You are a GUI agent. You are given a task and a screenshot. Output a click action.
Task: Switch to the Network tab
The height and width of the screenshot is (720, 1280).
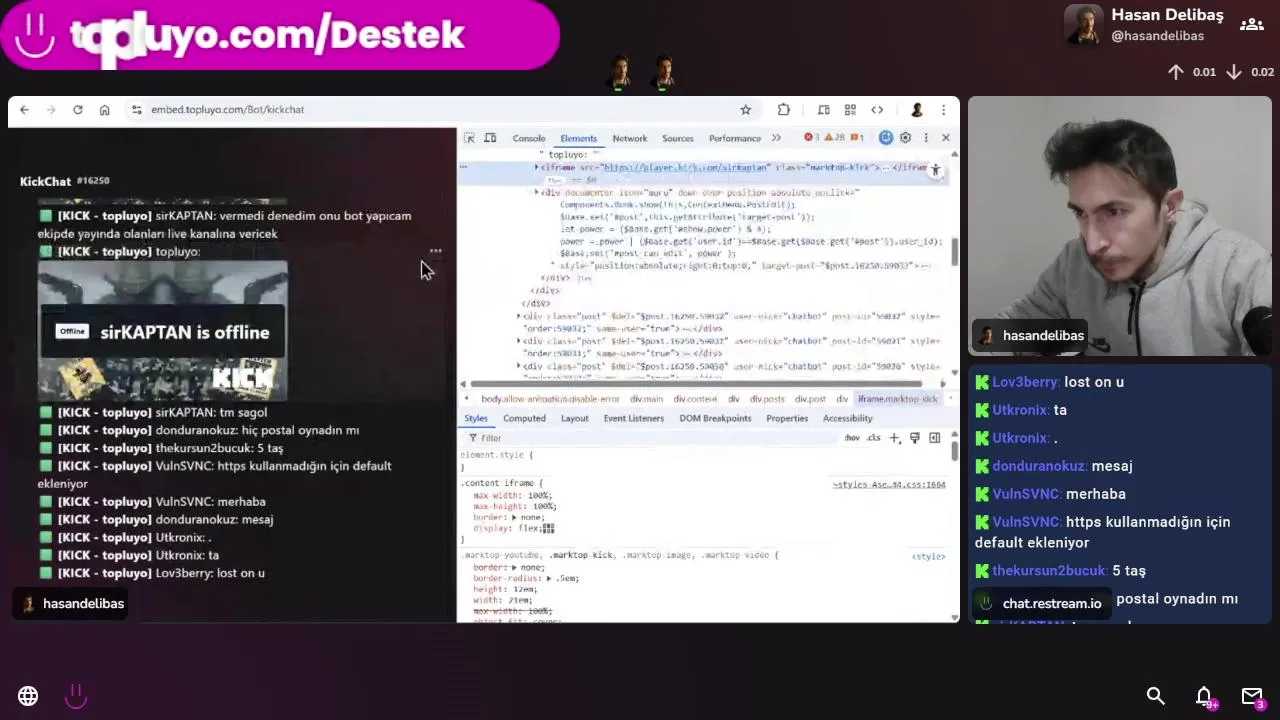point(630,139)
